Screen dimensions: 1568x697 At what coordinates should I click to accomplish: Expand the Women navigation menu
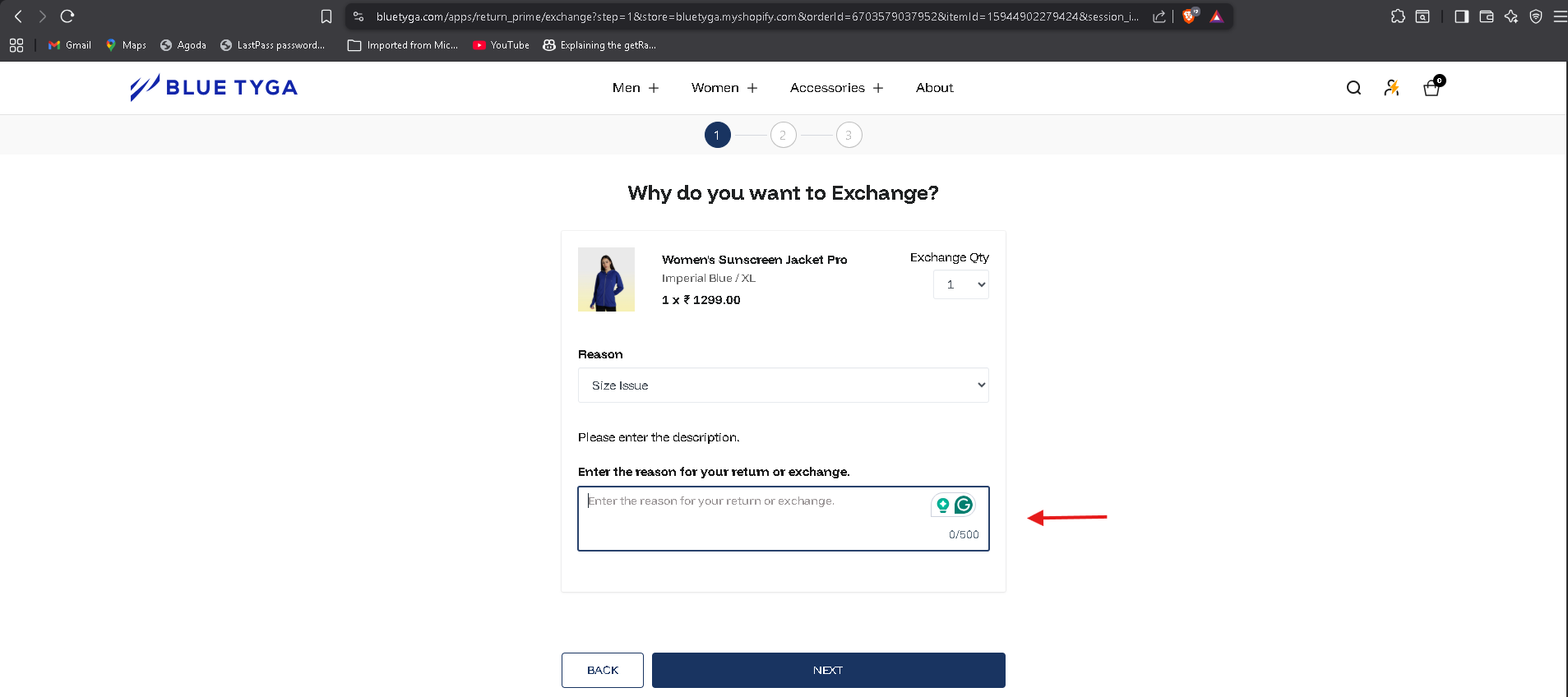coord(724,88)
